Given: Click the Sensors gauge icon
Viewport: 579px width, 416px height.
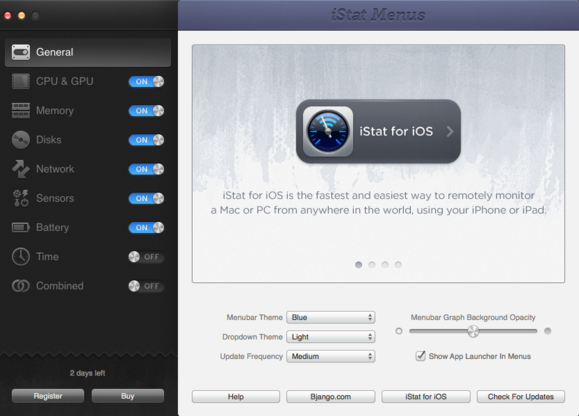Looking at the screenshot, I should coord(21,198).
